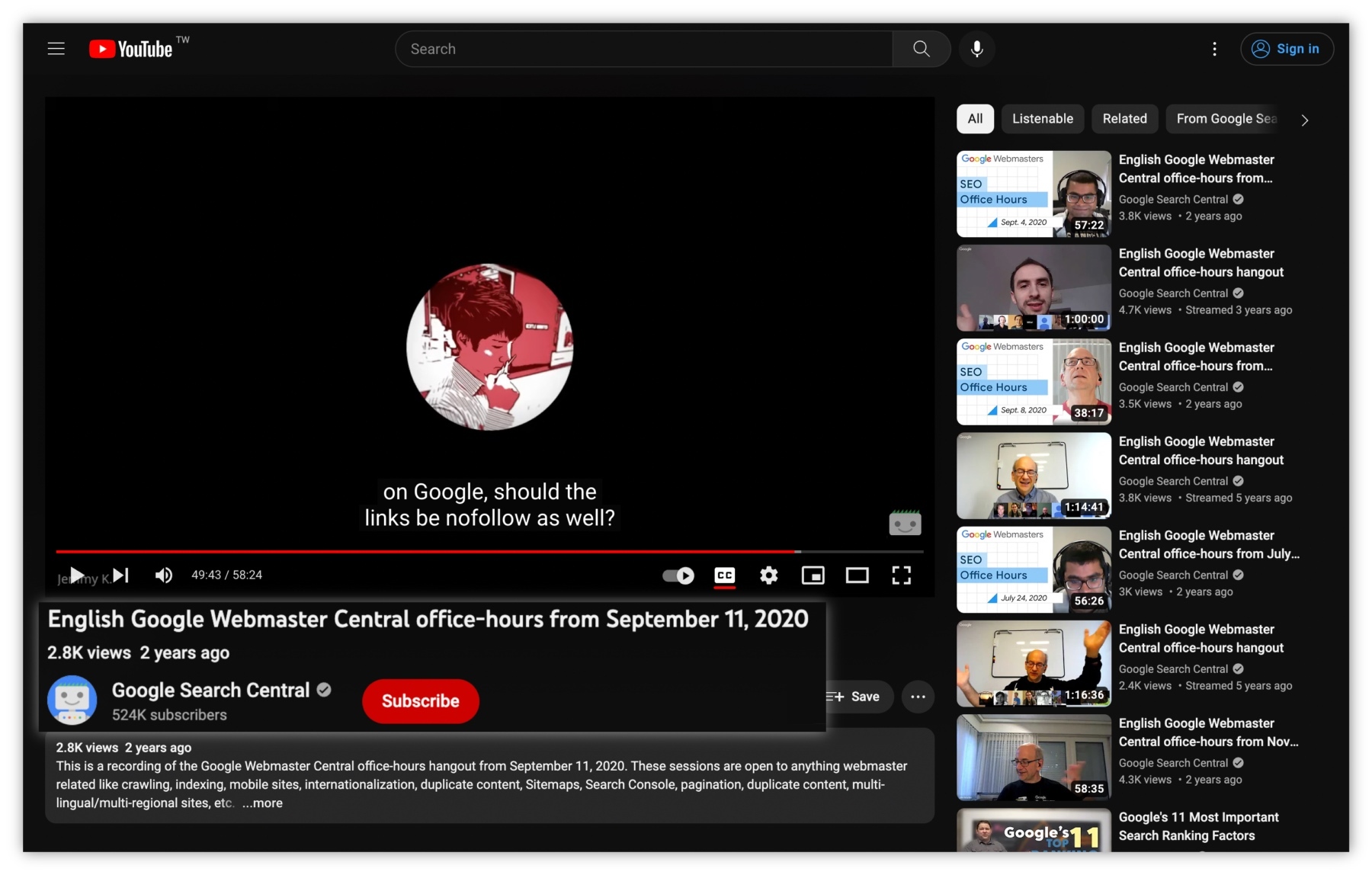
Task: Click the red Subscribe button
Action: pyautogui.click(x=420, y=700)
